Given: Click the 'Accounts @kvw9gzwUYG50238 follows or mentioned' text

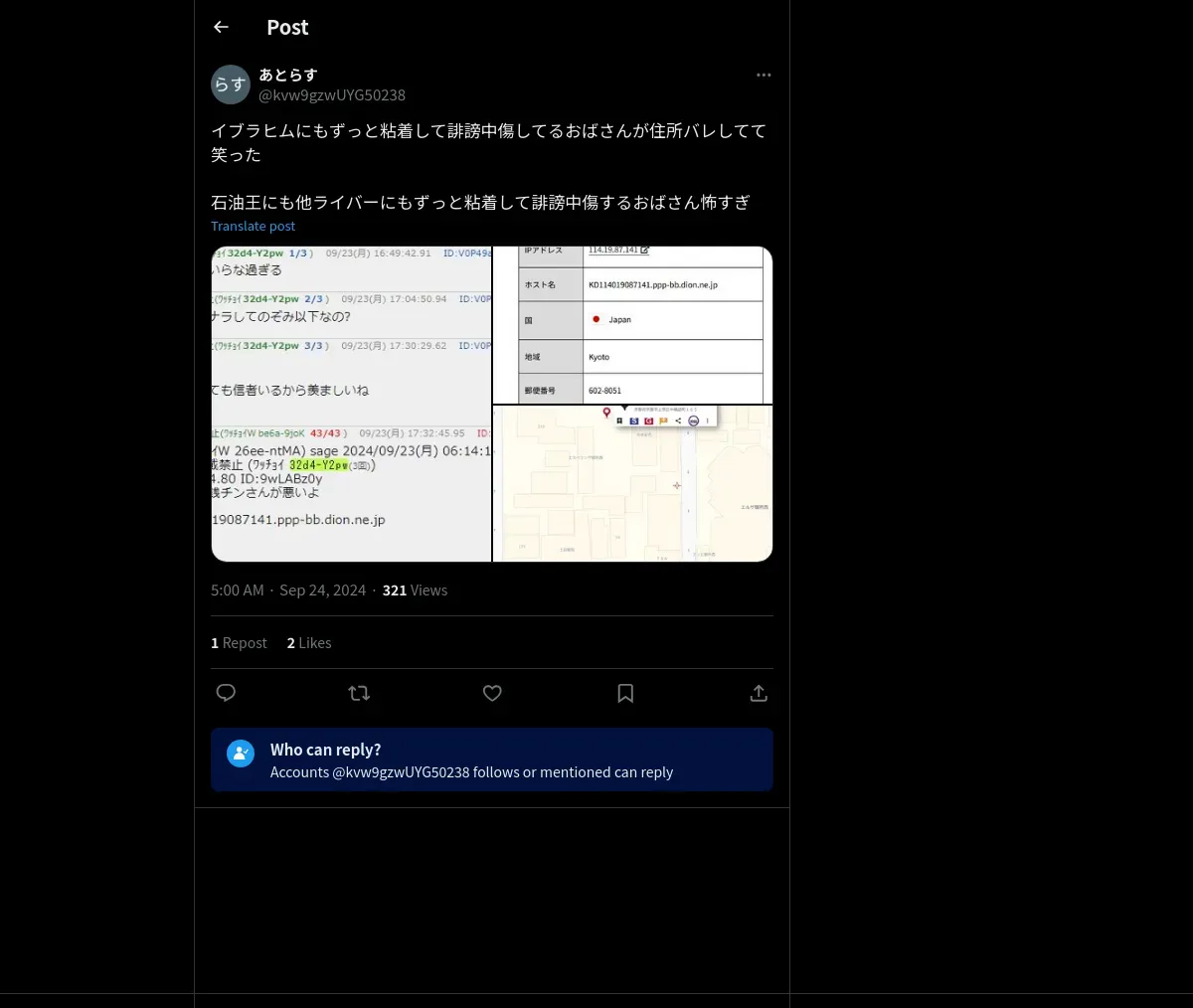Looking at the screenshot, I should click(x=471, y=772).
